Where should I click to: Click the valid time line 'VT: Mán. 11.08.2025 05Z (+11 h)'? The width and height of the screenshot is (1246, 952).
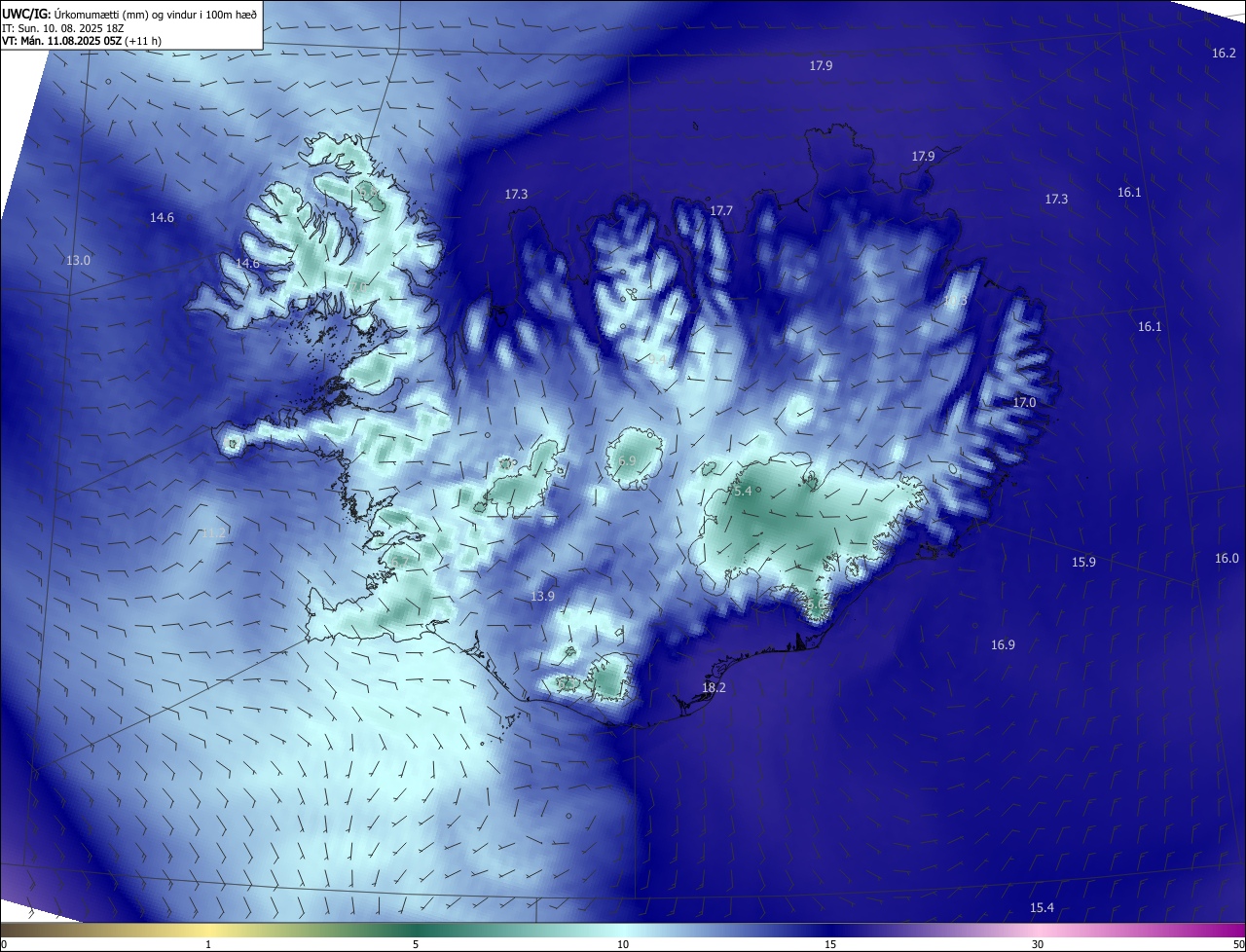(82, 41)
